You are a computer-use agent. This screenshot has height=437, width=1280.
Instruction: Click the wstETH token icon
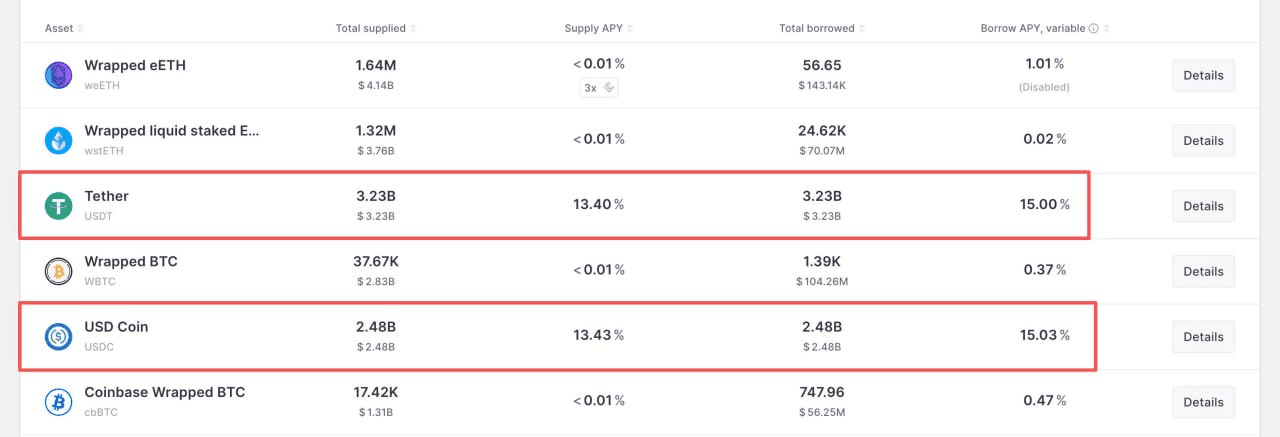coord(59,141)
